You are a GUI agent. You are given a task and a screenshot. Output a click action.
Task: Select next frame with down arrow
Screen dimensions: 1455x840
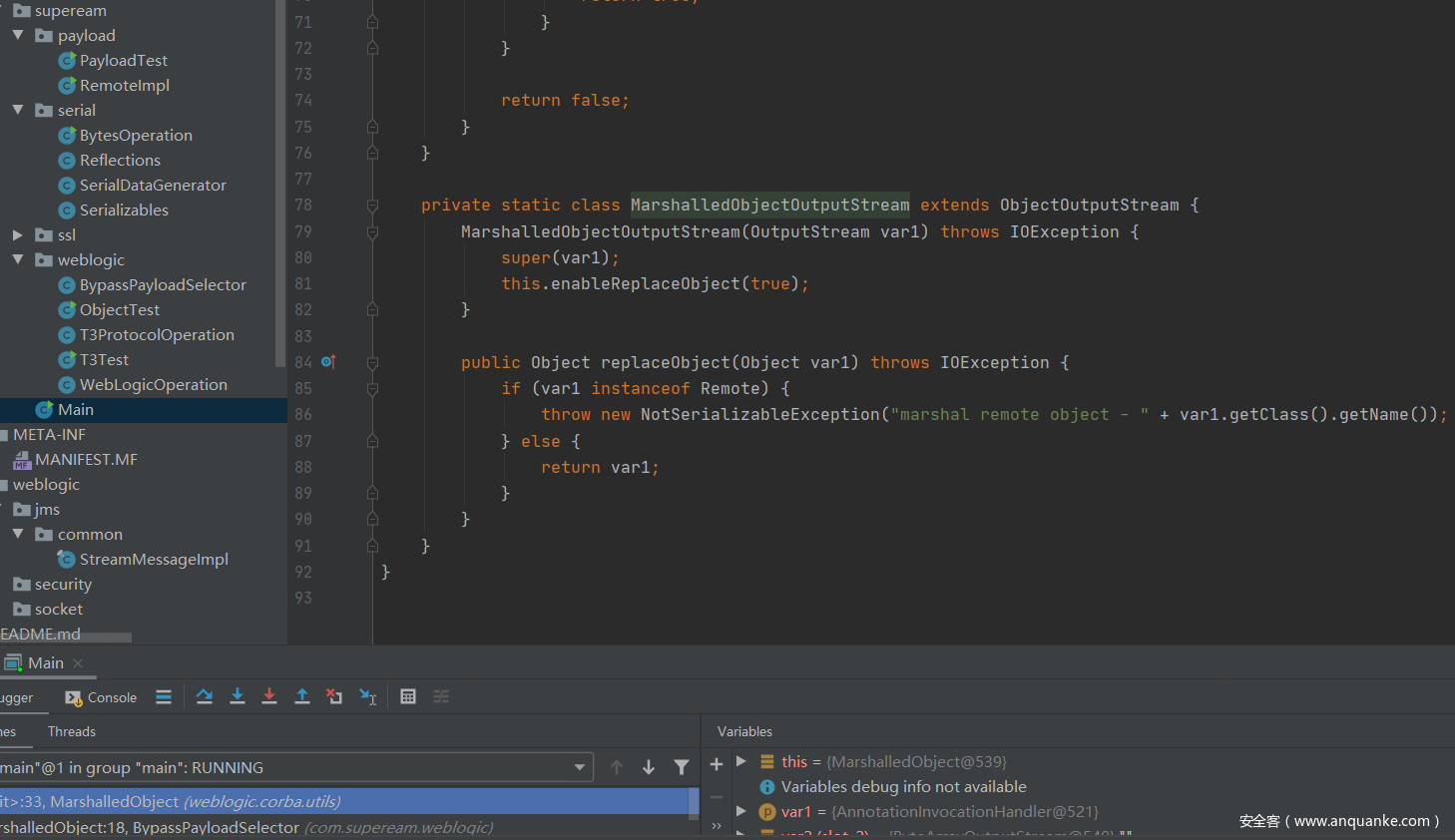pyautogui.click(x=649, y=767)
